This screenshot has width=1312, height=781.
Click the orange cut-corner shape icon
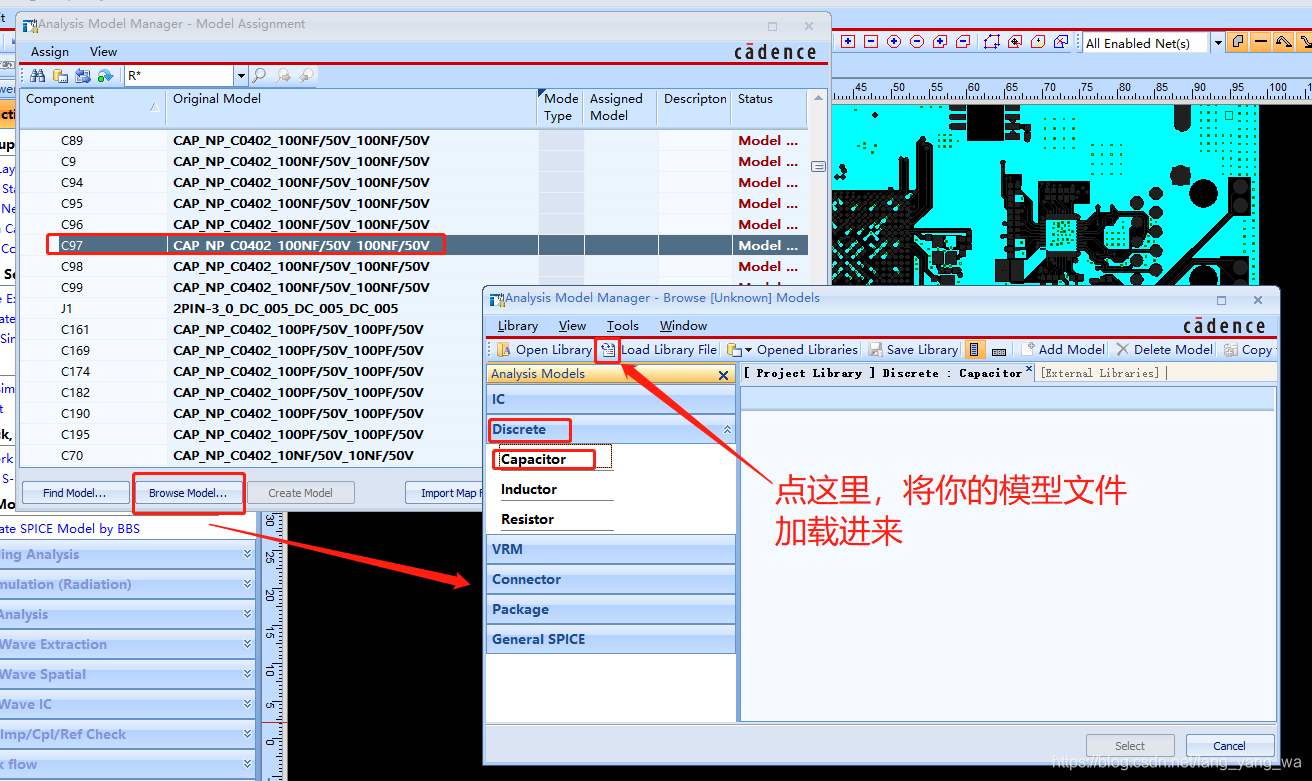click(1239, 42)
